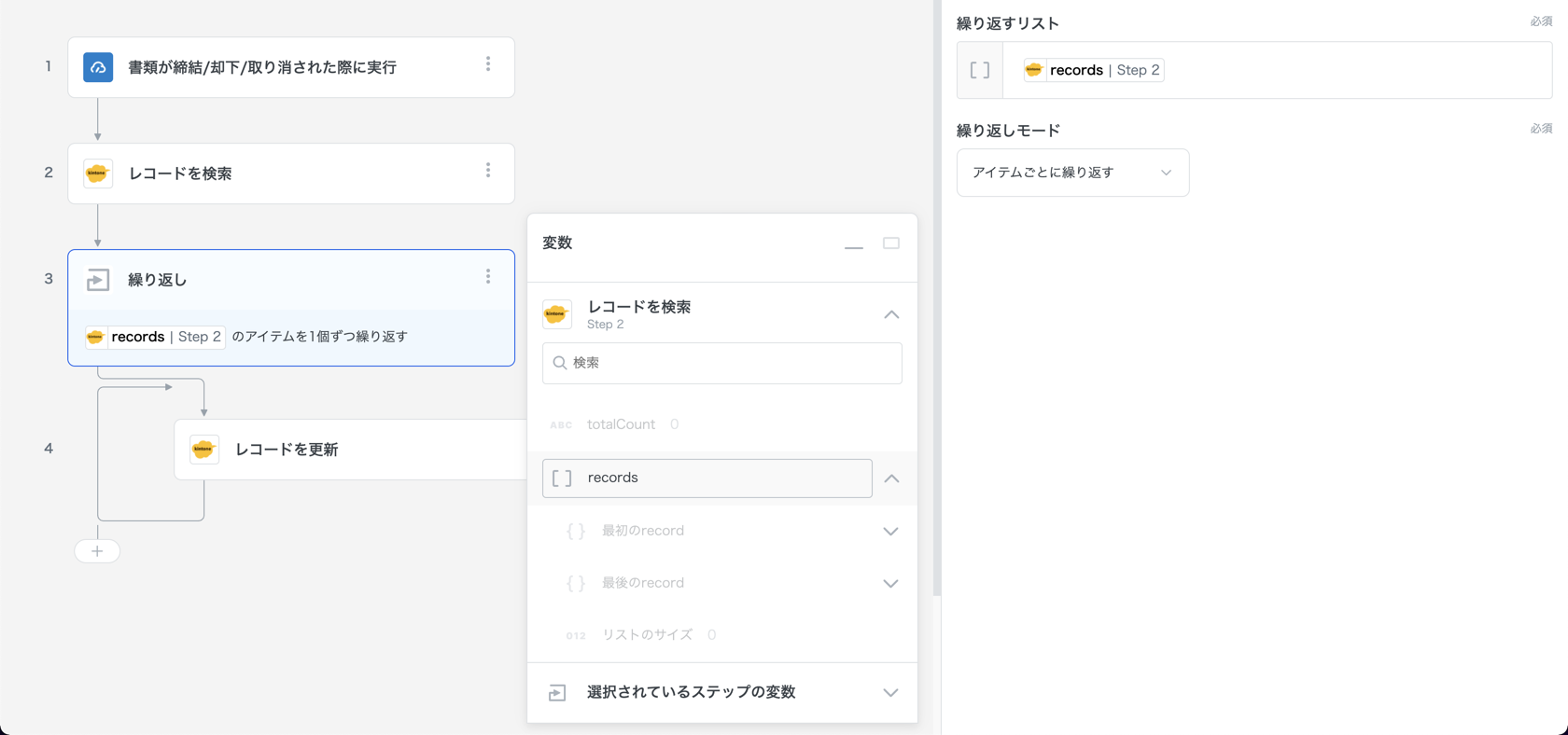Click the kintone icon in レコードを更新 step
Viewport: 1568px width, 735px height.
[204, 450]
